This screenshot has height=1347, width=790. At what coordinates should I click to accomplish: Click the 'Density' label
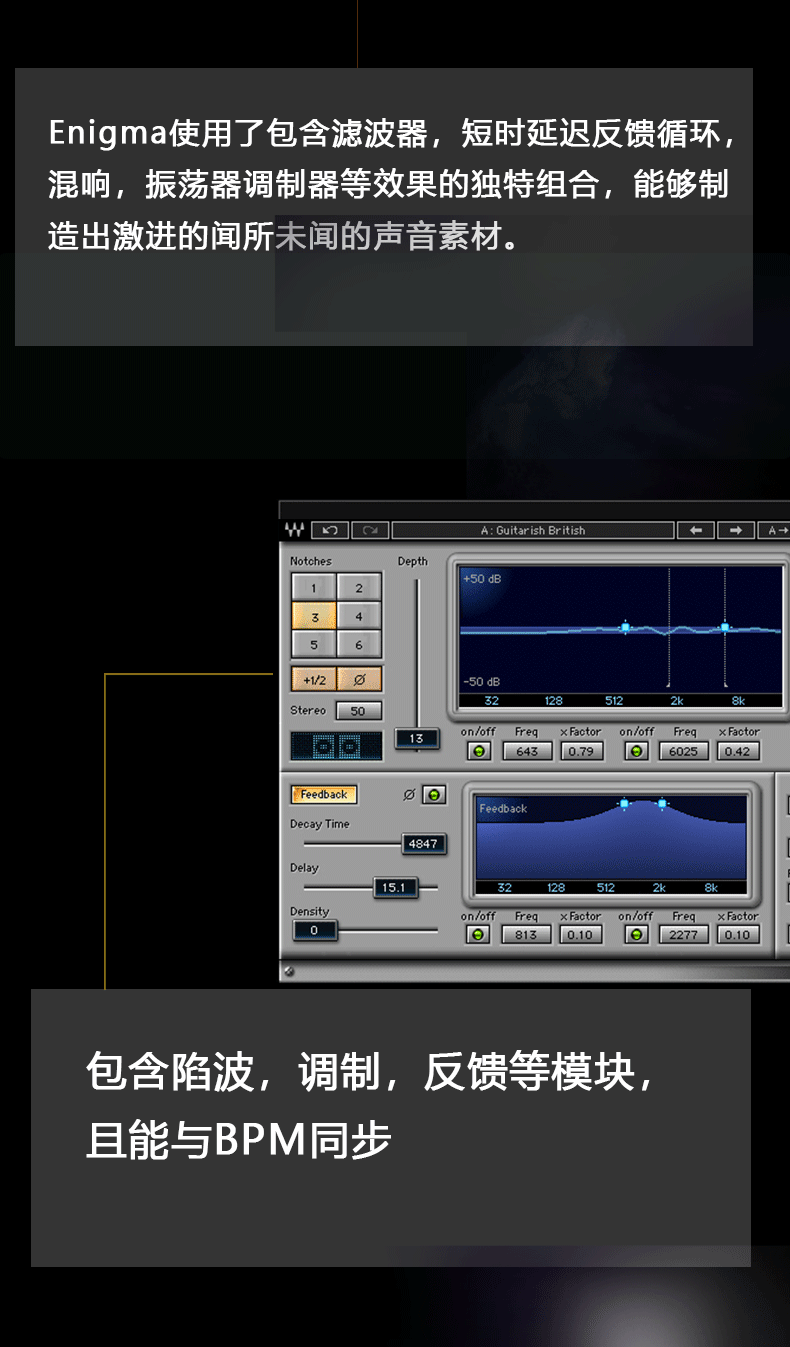pos(309,911)
